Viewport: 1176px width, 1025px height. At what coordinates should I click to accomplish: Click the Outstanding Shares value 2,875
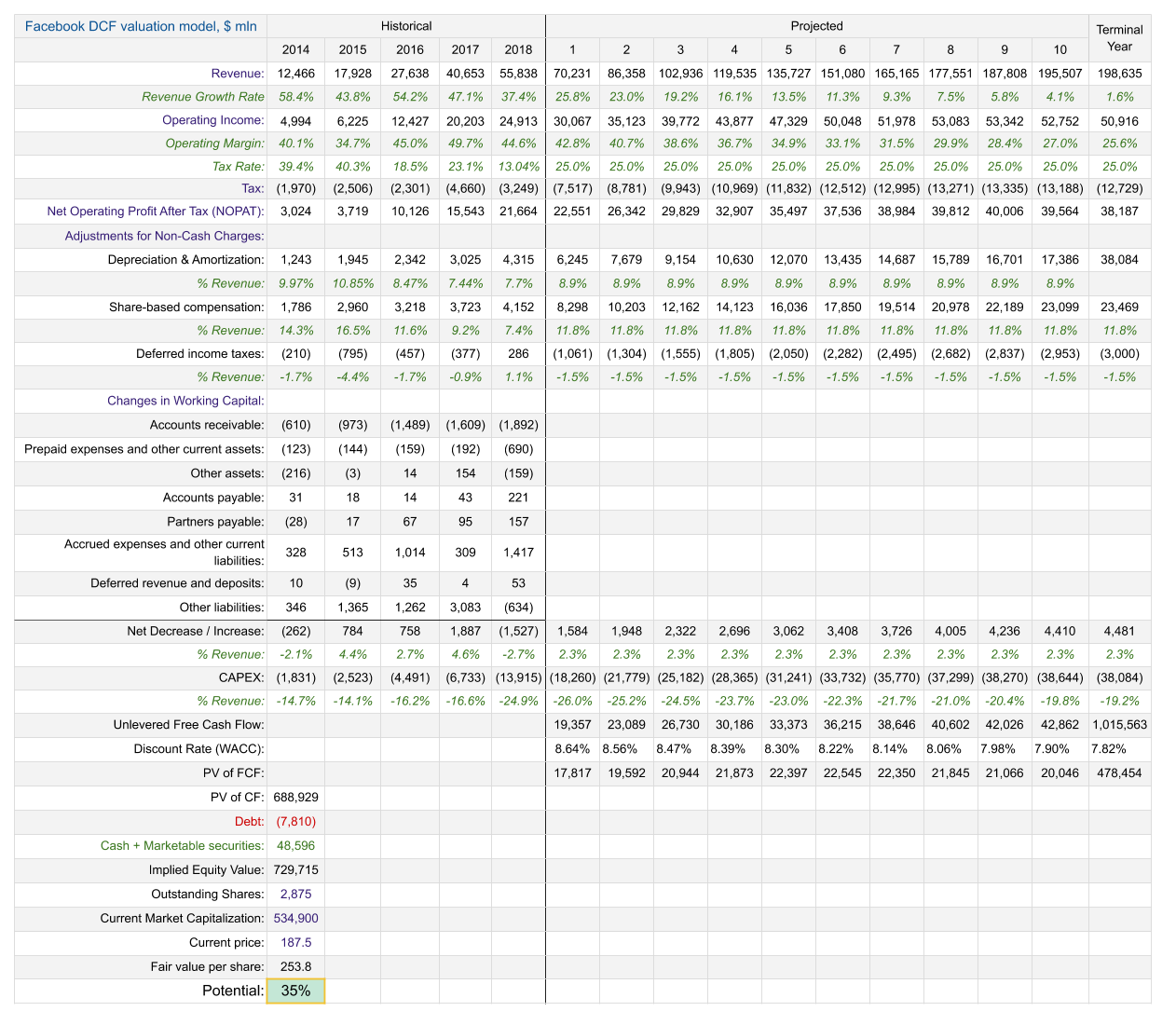pyautogui.click(x=296, y=894)
